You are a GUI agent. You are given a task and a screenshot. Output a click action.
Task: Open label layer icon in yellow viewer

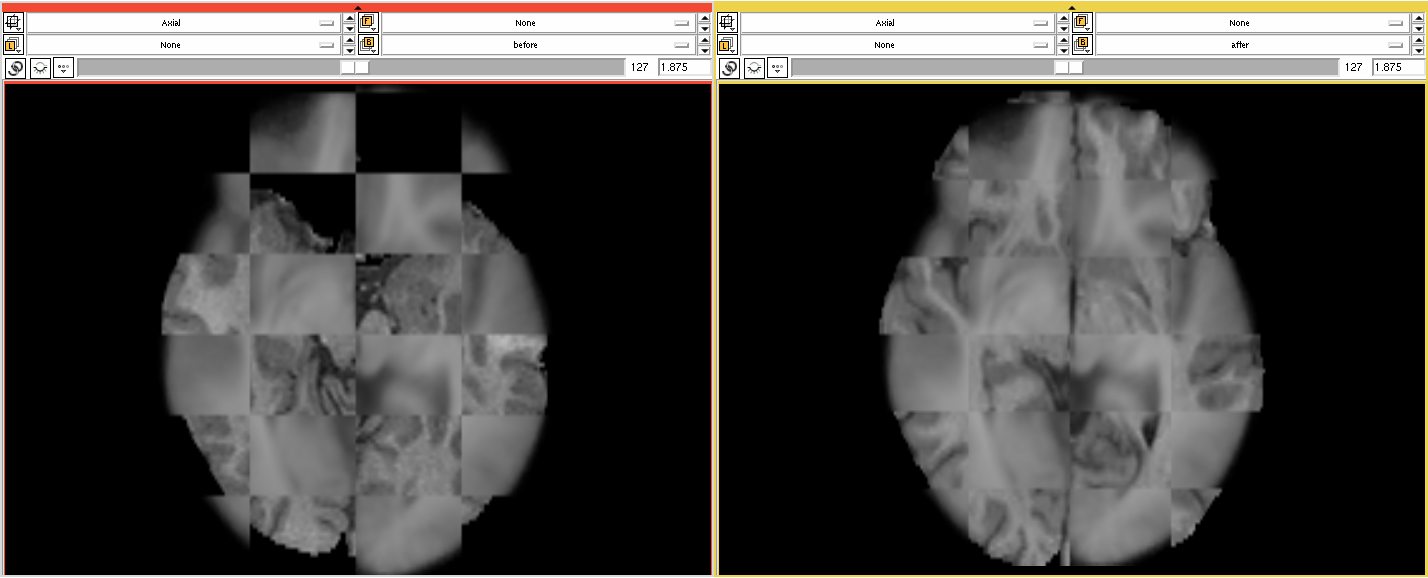tap(728, 45)
